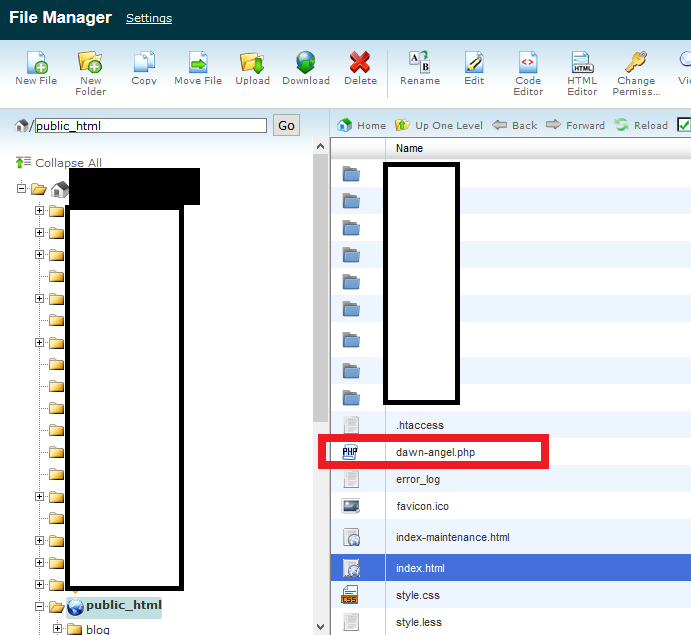The image size is (691, 635).
Task: Click the Change Permissions key icon
Action: 636,62
